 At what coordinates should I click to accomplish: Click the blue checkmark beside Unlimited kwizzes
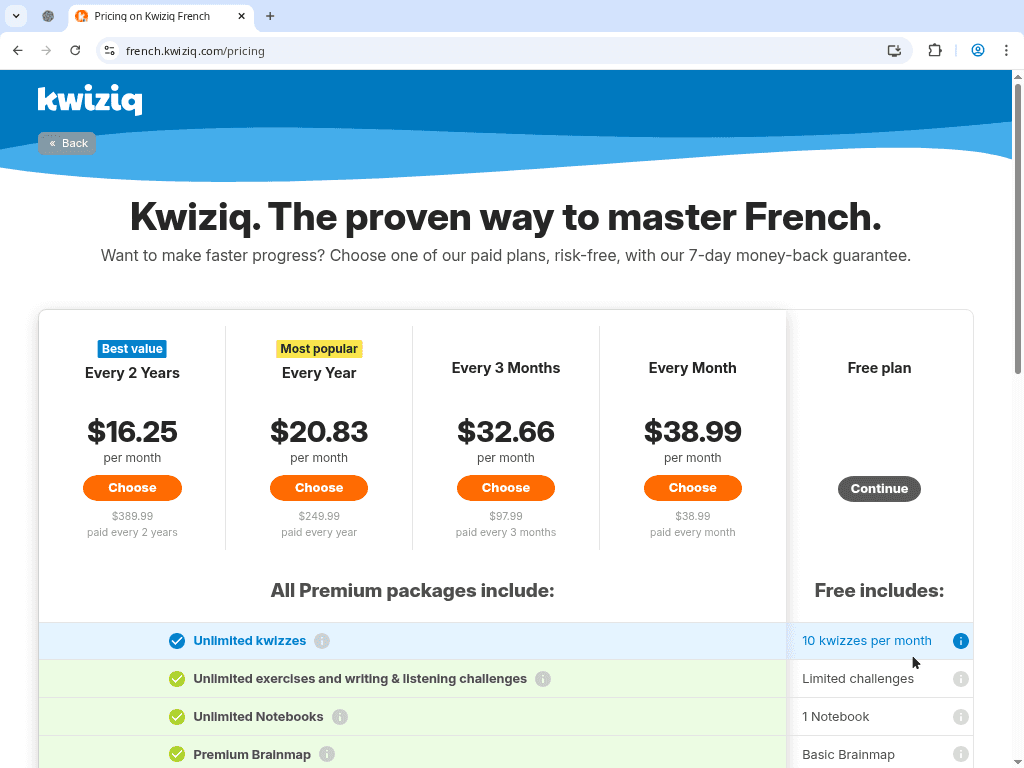pyautogui.click(x=177, y=641)
